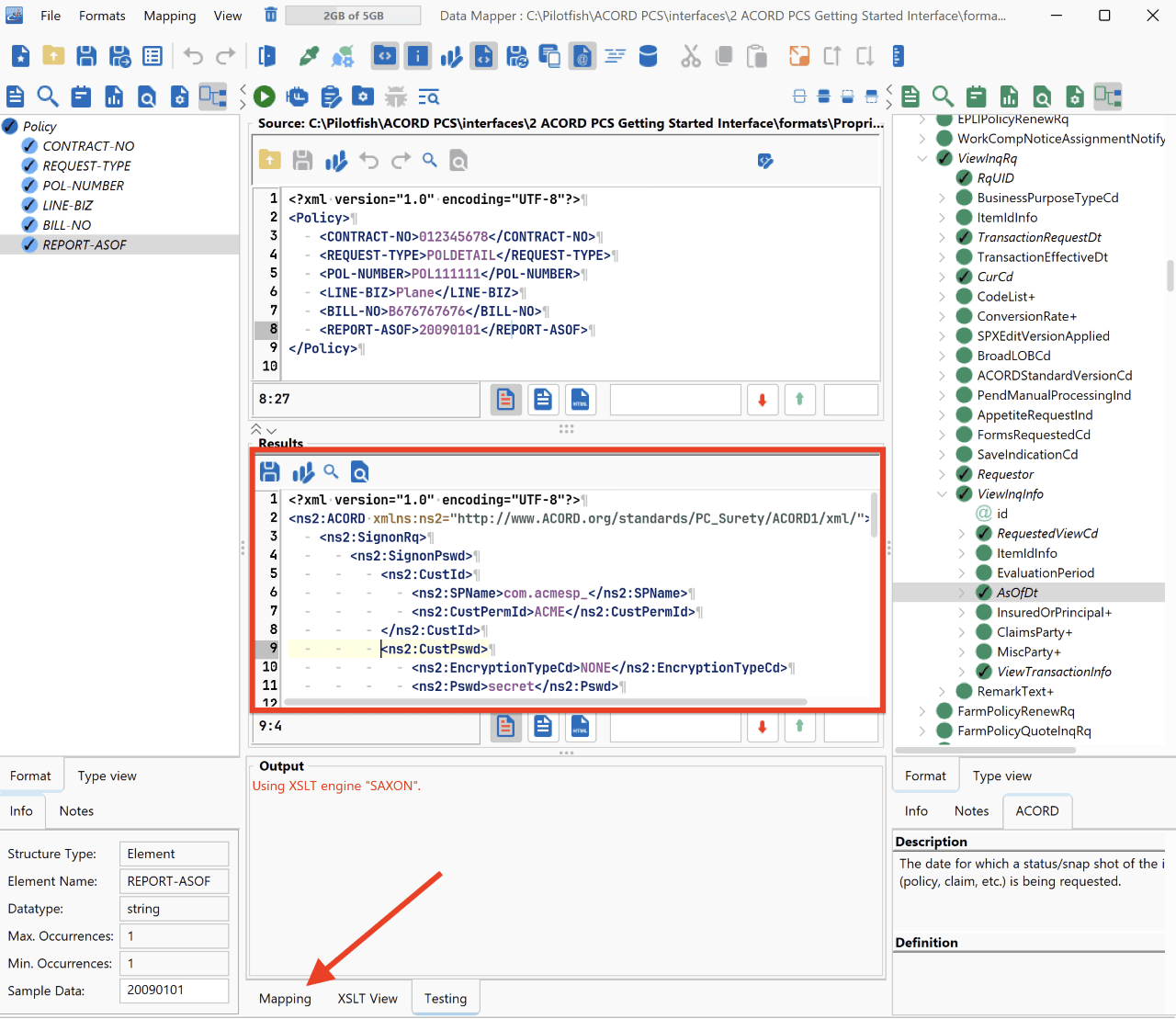Toggle the check mark on RequestedViewCd
This screenshot has height=1019, width=1176.
[x=984, y=533]
